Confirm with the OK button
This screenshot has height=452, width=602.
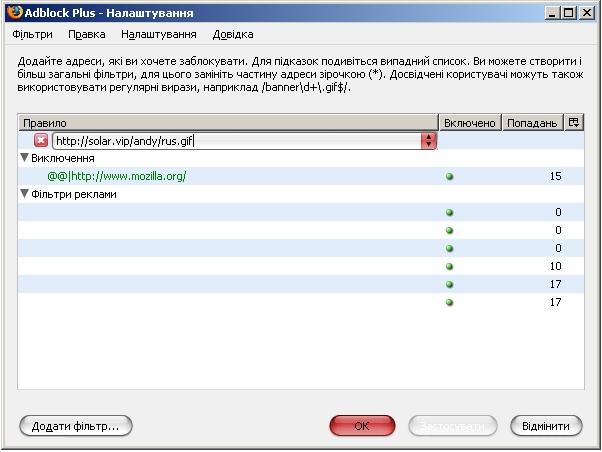pos(362,426)
